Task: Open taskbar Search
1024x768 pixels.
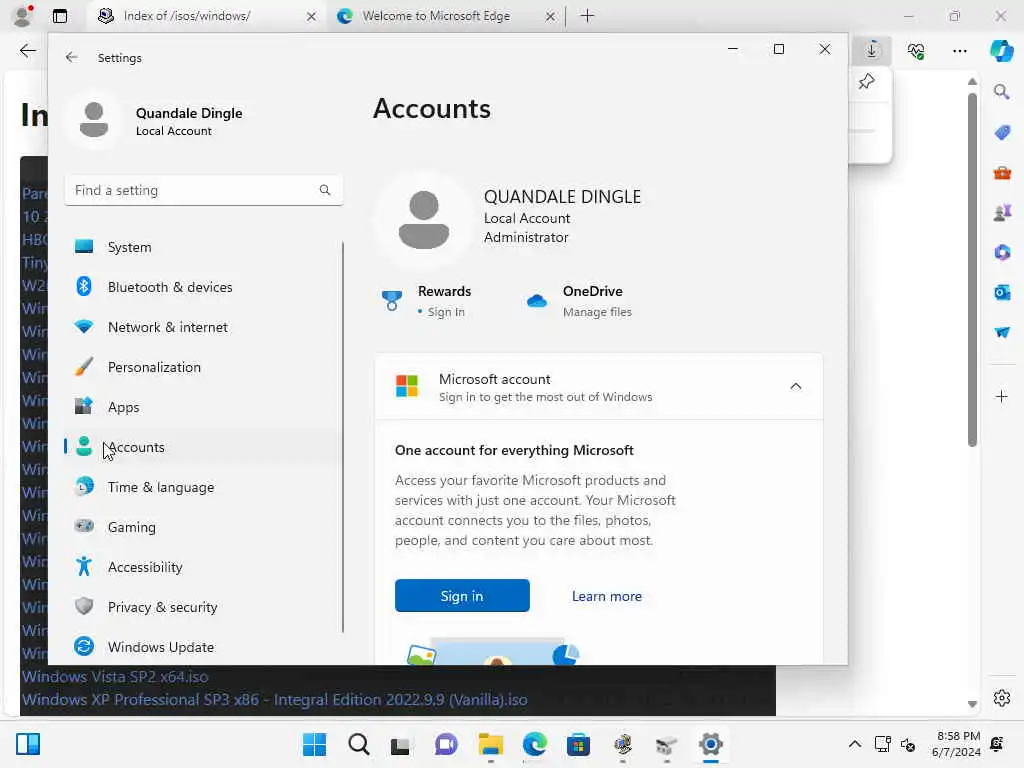Action: pyautogui.click(x=359, y=744)
